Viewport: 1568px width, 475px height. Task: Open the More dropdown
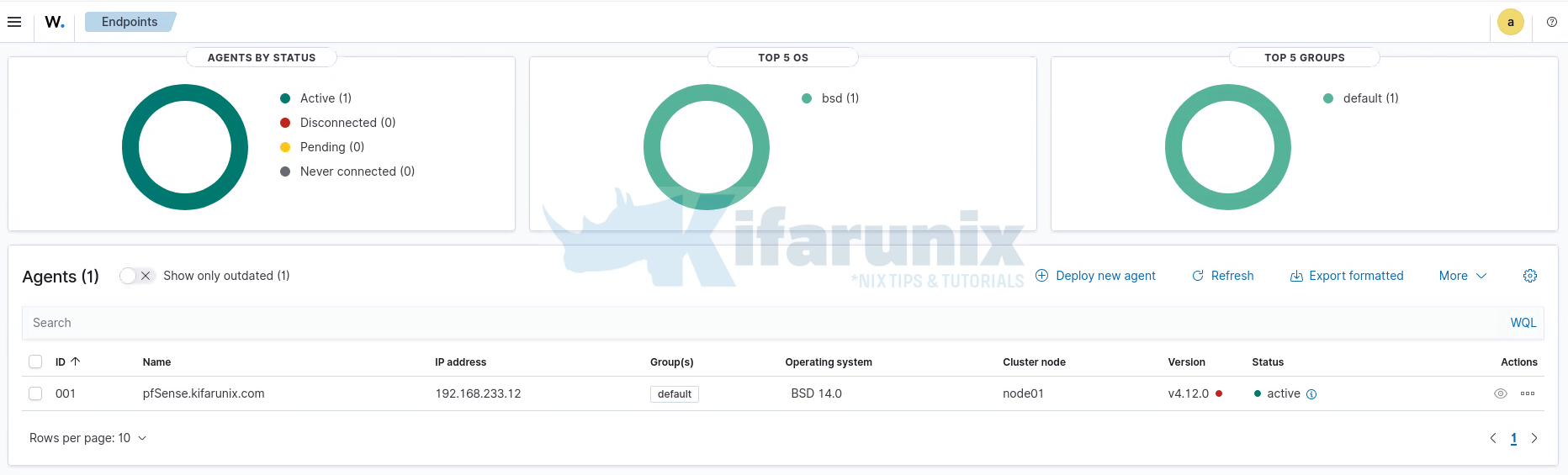tap(1463, 276)
